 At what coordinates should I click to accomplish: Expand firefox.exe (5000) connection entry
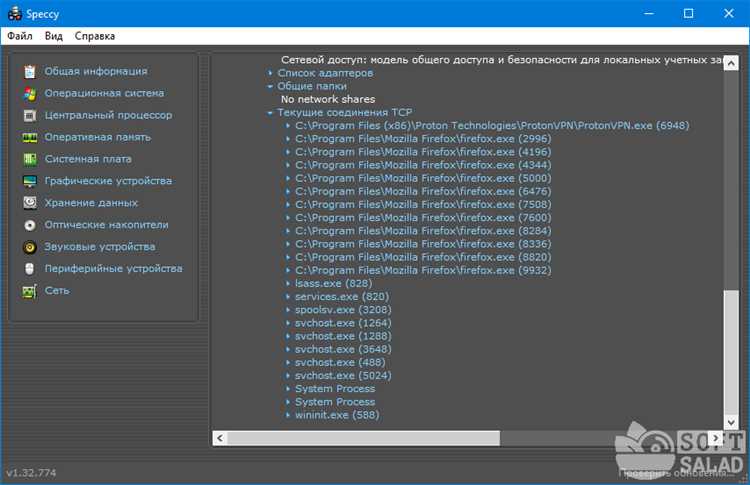tap(288, 178)
